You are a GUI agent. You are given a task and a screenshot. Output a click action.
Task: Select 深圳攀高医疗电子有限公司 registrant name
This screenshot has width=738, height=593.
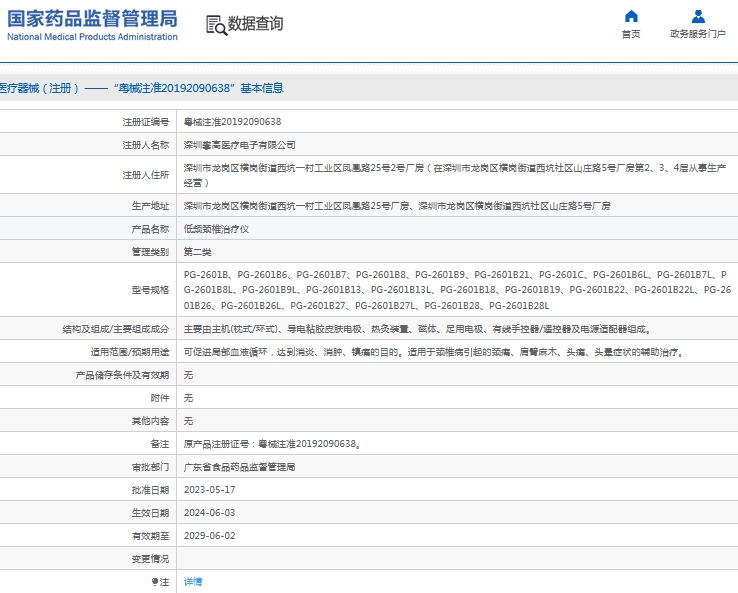coord(240,145)
